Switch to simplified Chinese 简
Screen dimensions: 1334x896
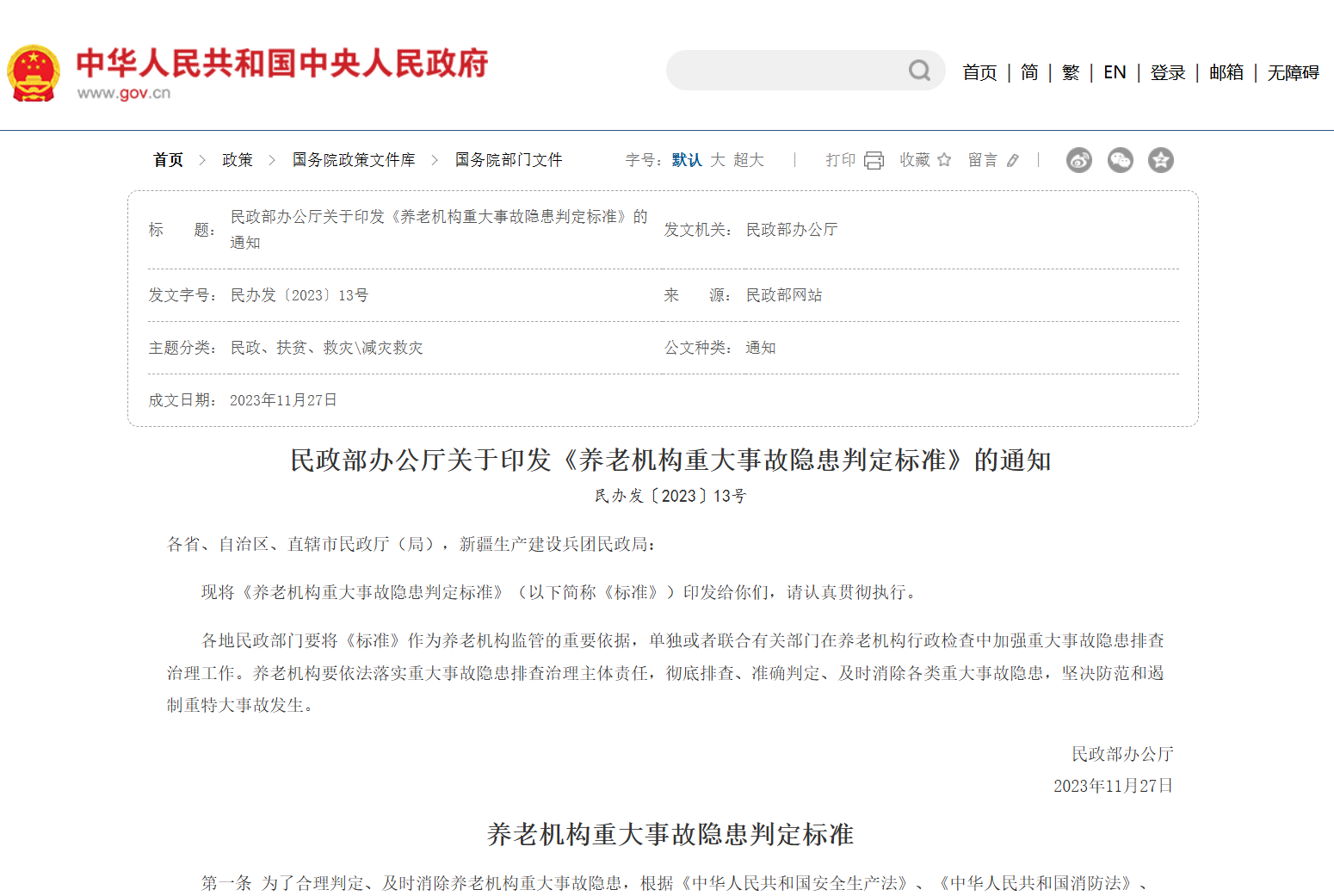(x=1029, y=72)
